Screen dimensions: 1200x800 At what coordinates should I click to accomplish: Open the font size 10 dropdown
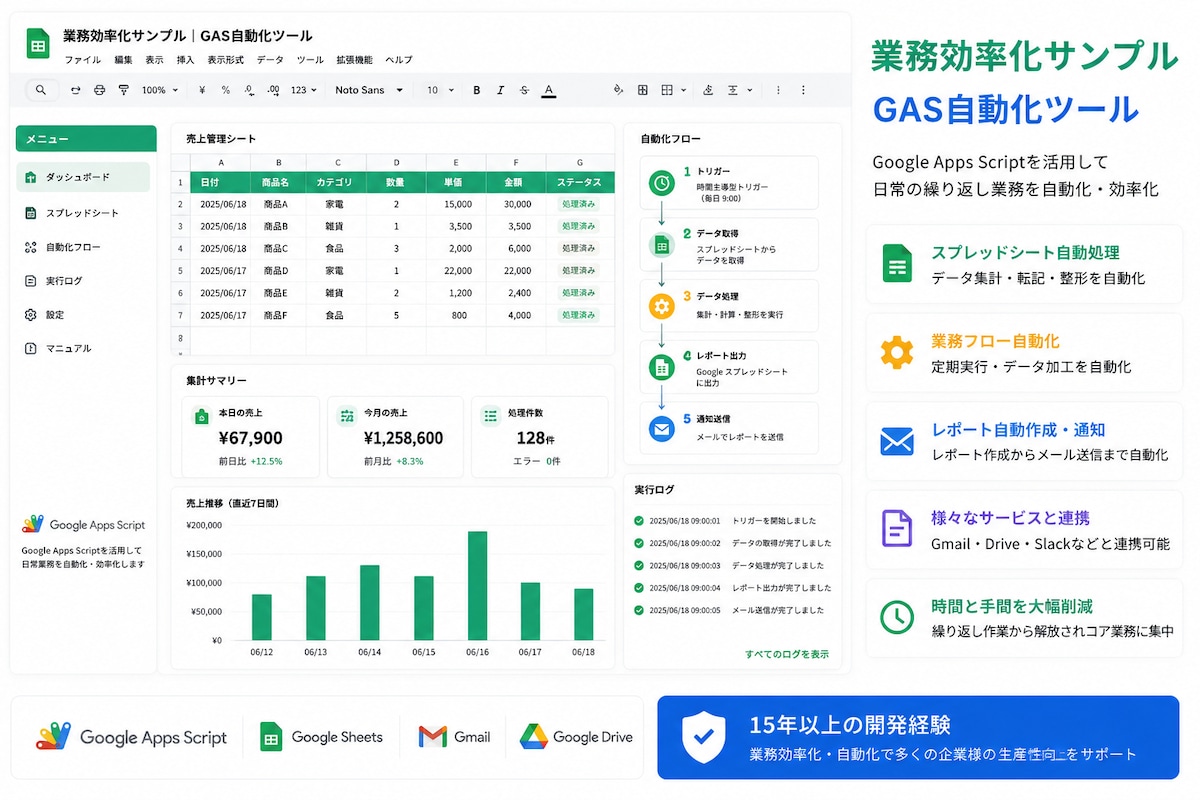(440, 90)
